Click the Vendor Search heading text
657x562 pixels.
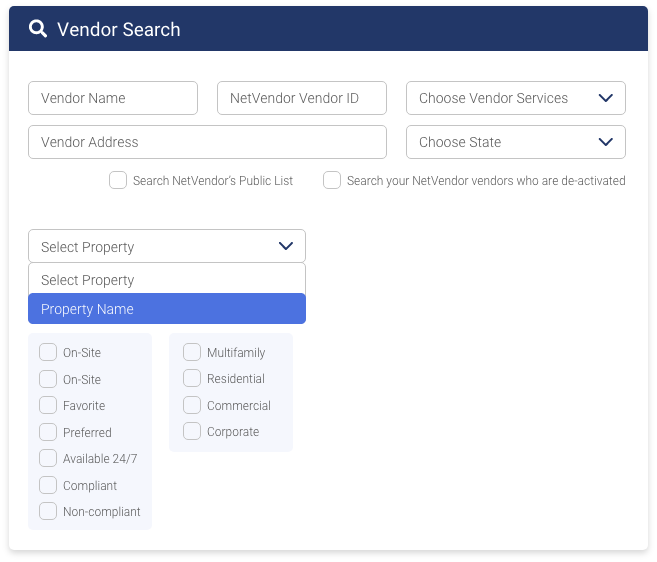pos(119,29)
